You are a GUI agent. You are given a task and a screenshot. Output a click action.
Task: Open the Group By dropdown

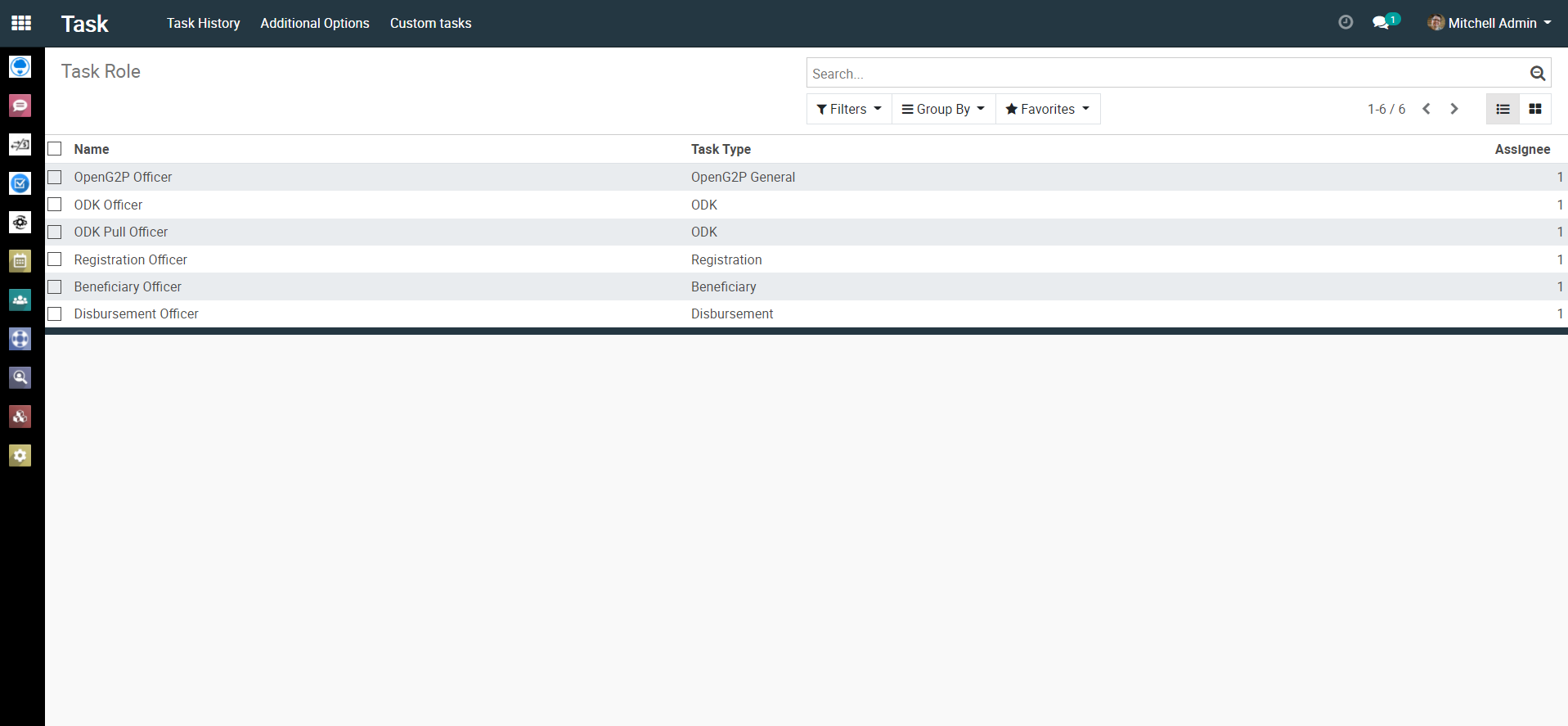pyautogui.click(x=943, y=109)
